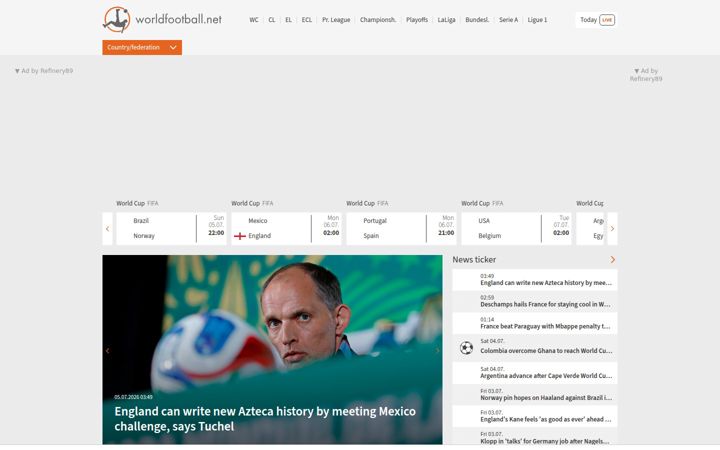
Task: Click the England flag icon
Action: coord(240,236)
